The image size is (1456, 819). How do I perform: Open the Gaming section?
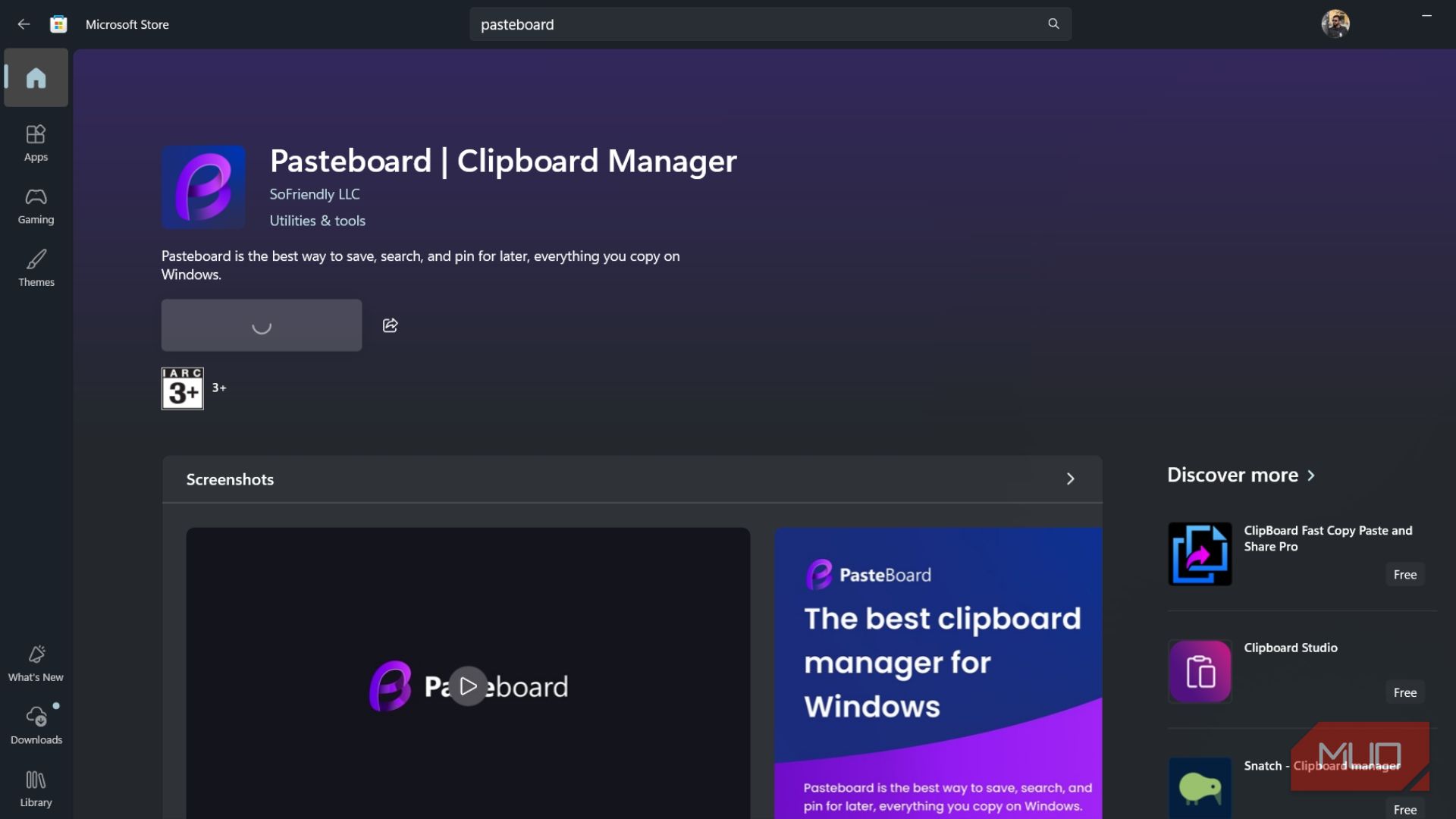pyautogui.click(x=36, y=206)
